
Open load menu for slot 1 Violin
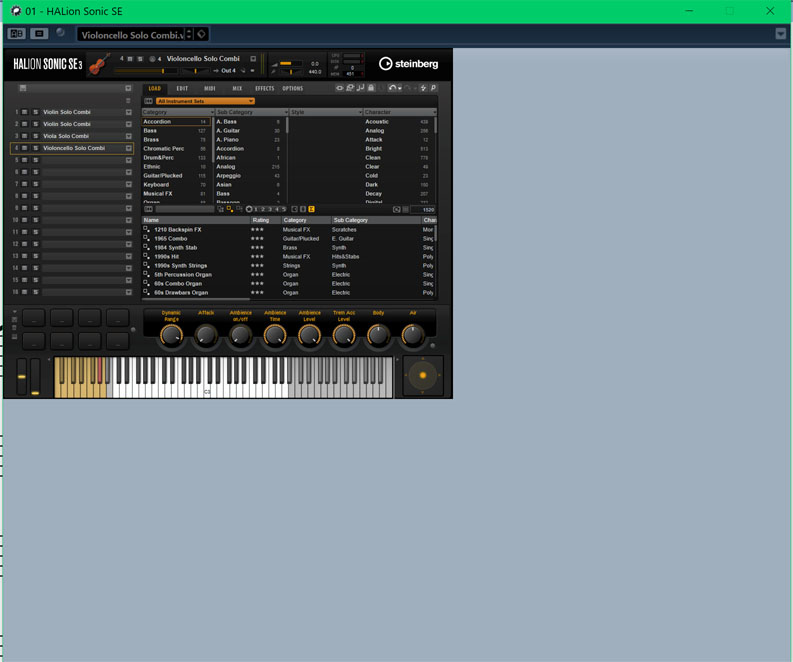[128, 112]
